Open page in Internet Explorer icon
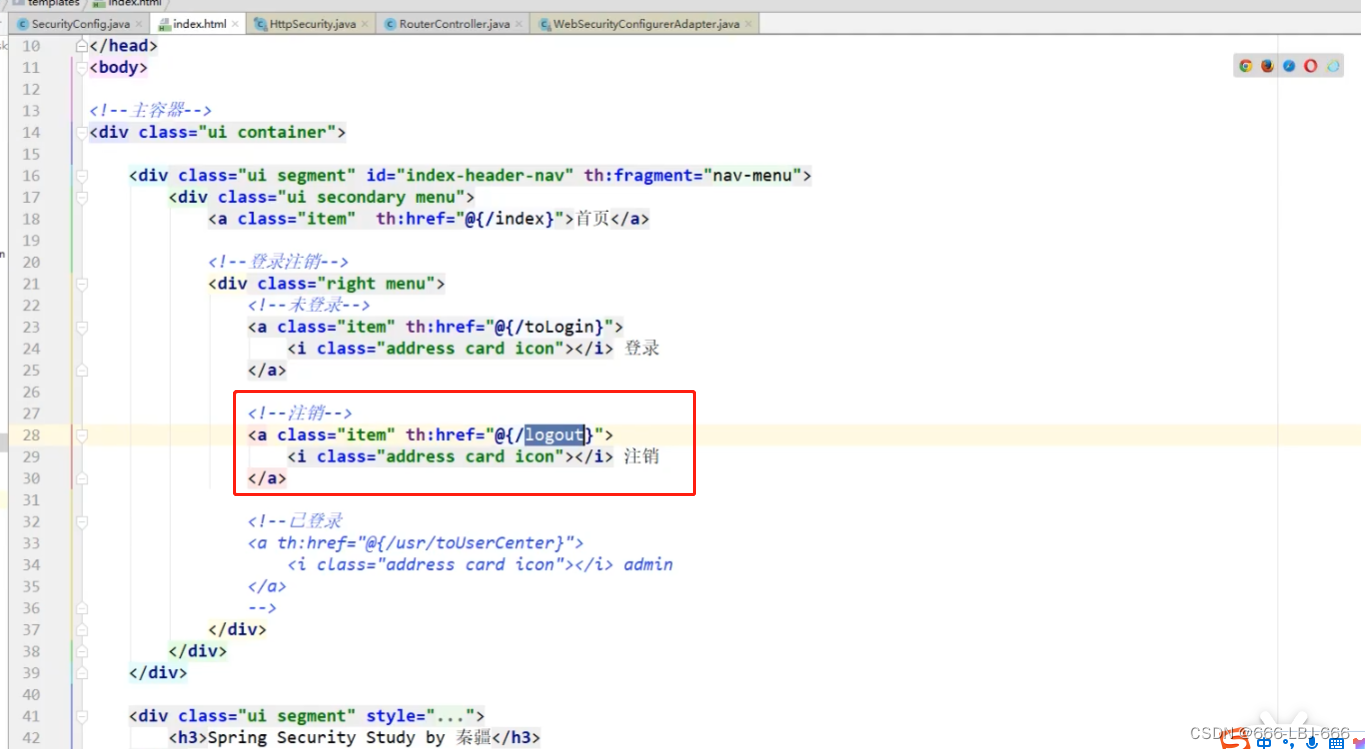Screen dimensions: 1365x749 point(1333,66)
